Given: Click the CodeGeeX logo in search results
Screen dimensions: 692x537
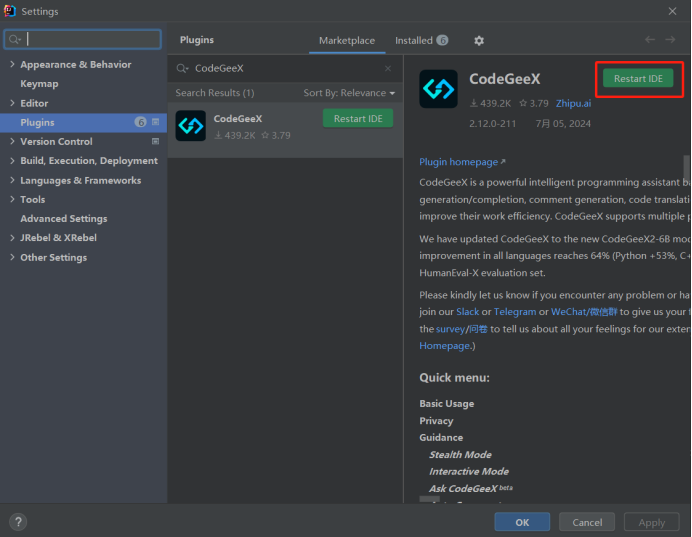Looking at the screenshot, I should coord(191,126).
